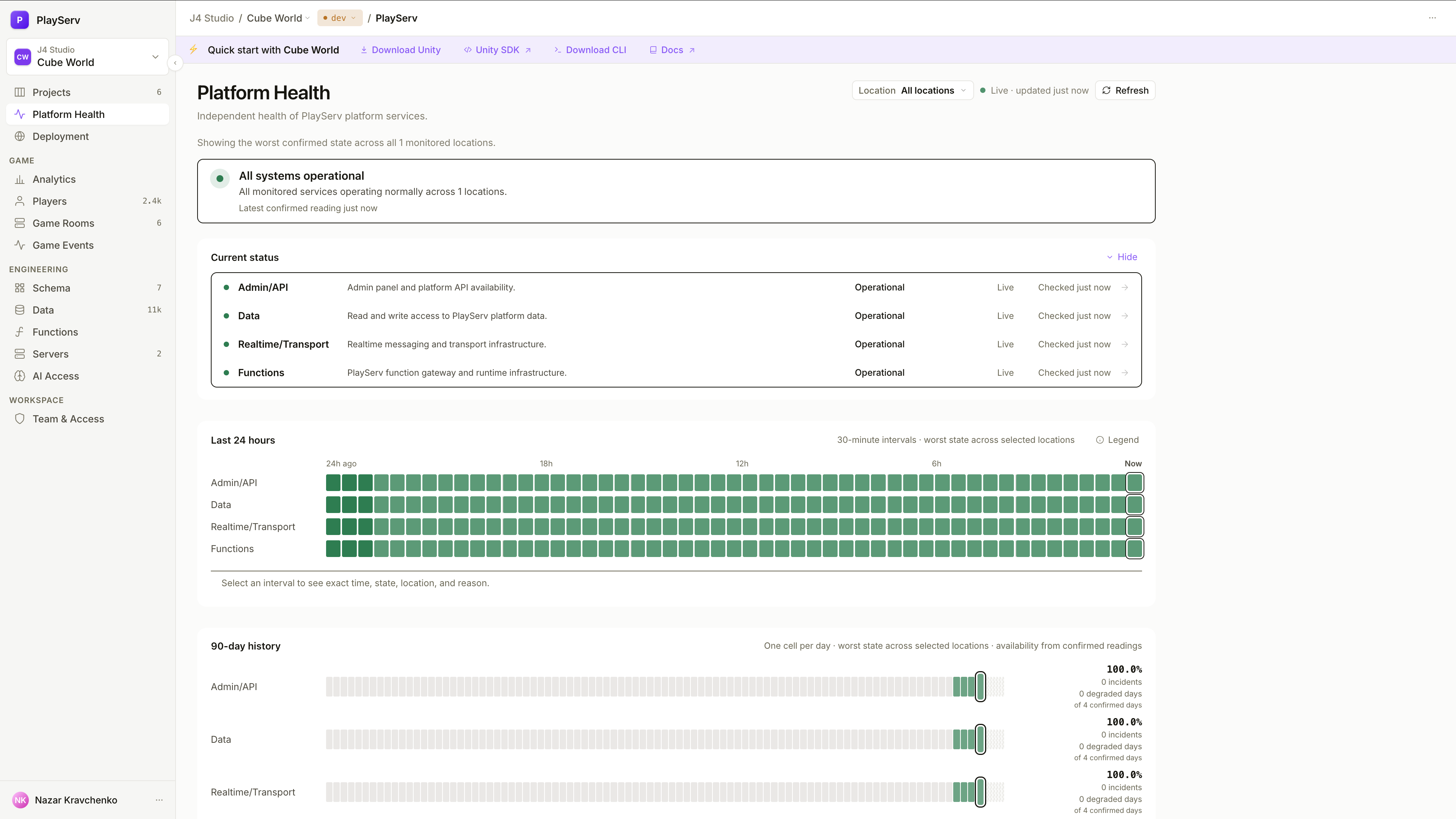Screen dimensions: 1456x819
Task: Hide the Current status section
Action: 1122,257
